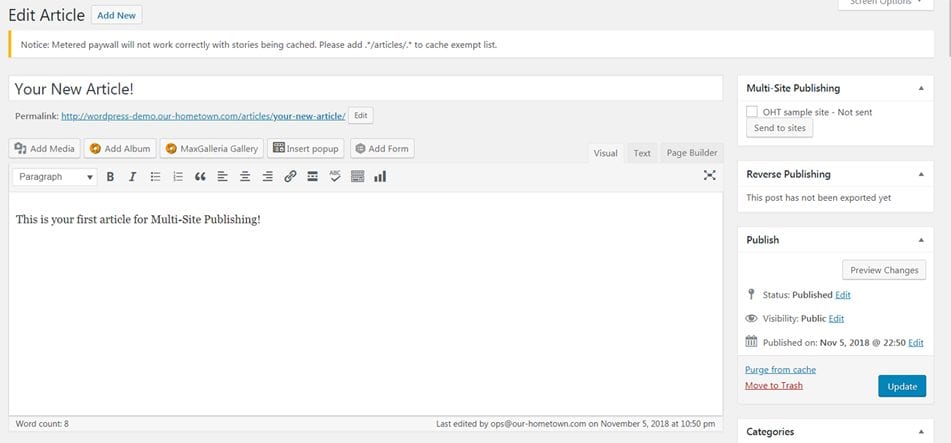Toggle the toolbar icon after spellcheck
Image resolution: width=951 pixels, height=443 pixels.
tap(358, 177)
